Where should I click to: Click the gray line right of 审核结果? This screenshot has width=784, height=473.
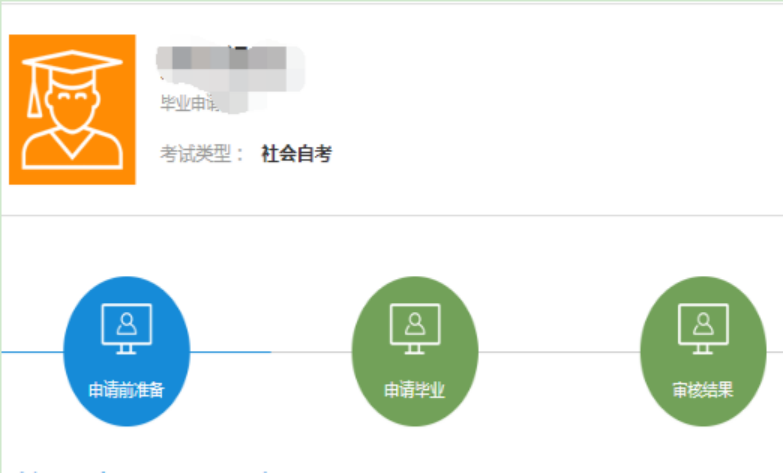774,352
